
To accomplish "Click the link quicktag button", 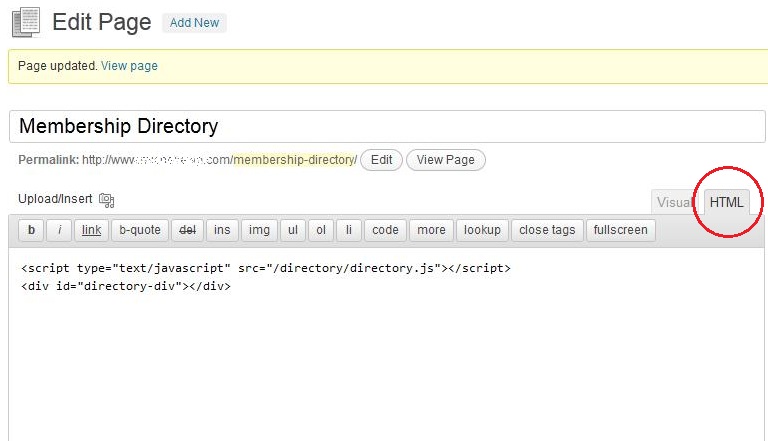I will pos(92,230).
